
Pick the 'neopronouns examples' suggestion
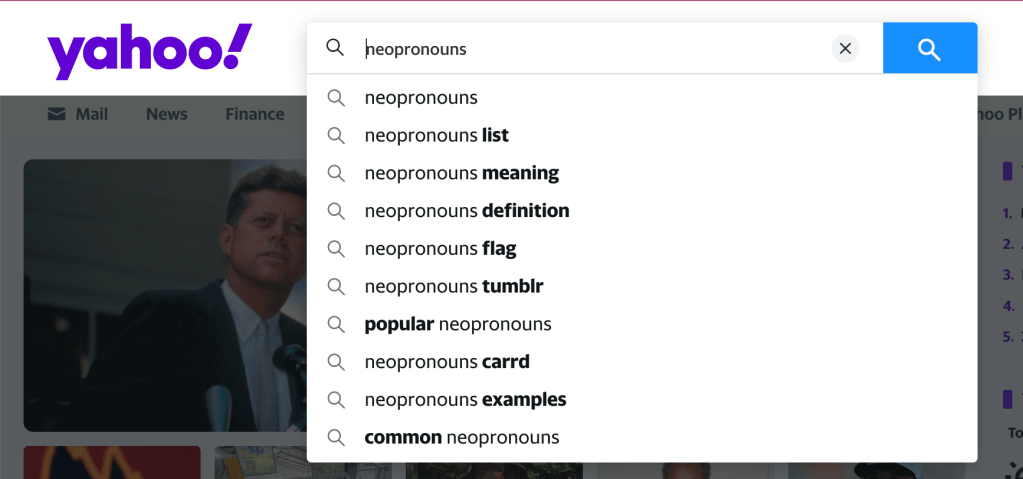(x=465, y=400)
